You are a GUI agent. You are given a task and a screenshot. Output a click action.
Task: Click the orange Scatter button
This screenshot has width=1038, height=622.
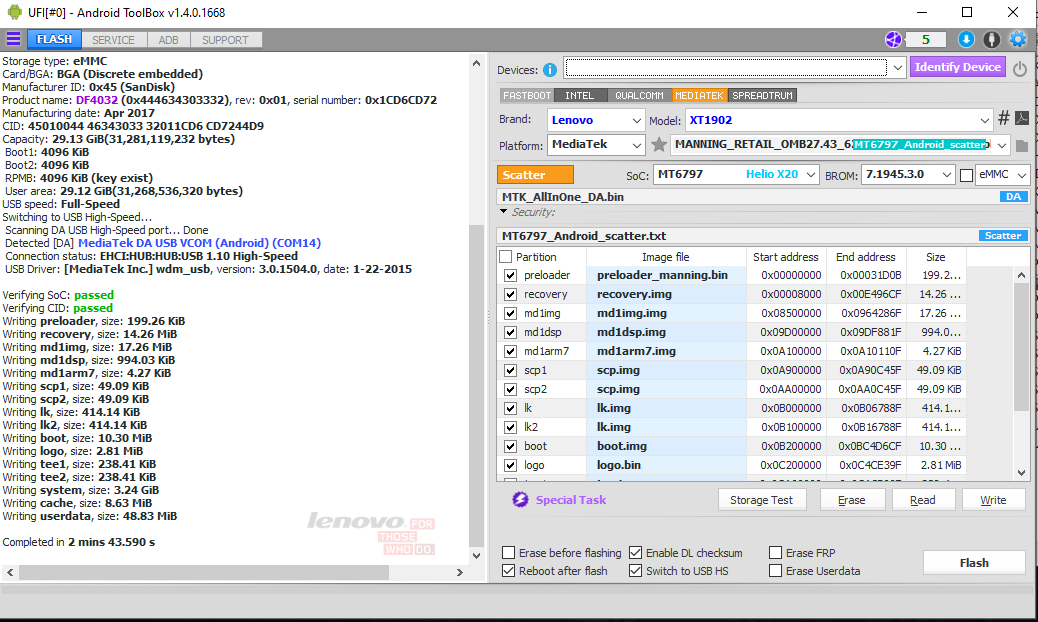tap(535, 175)
